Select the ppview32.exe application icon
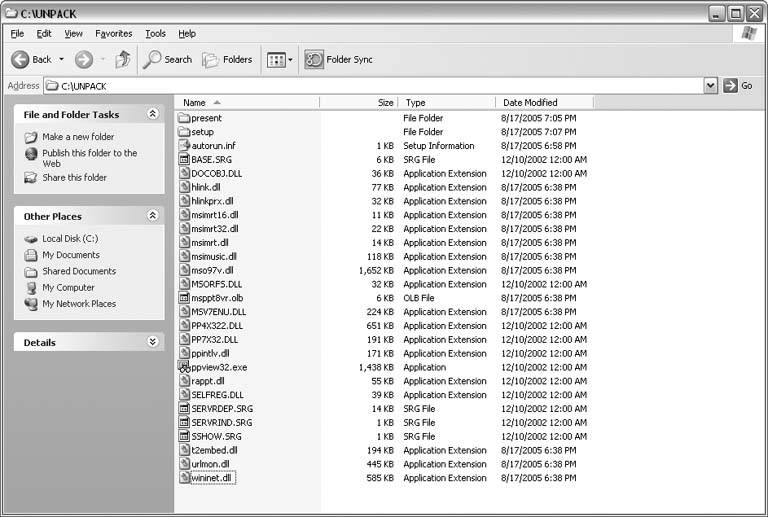768x517 pixels. pos(184,367)
